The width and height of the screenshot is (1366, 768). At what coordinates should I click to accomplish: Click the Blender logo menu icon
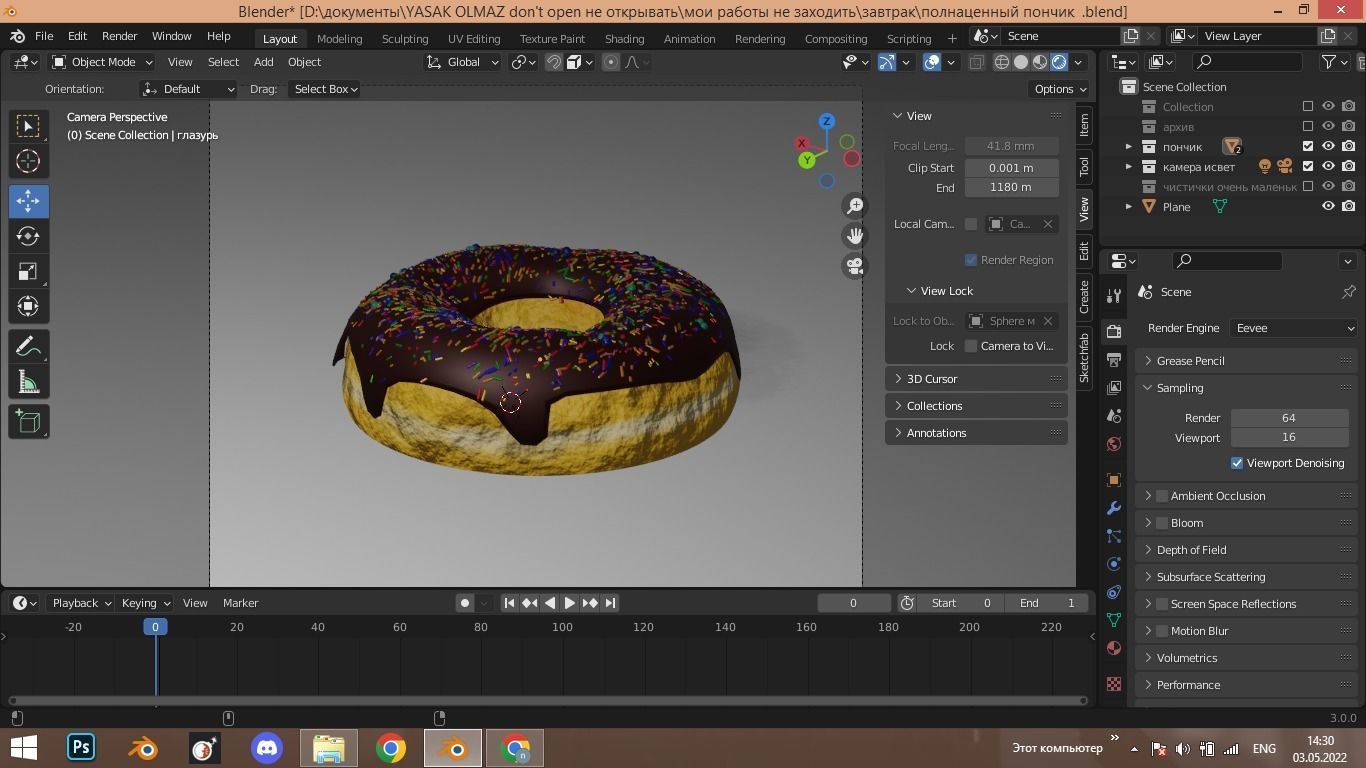pyautogui.click(x=17, y=36)
